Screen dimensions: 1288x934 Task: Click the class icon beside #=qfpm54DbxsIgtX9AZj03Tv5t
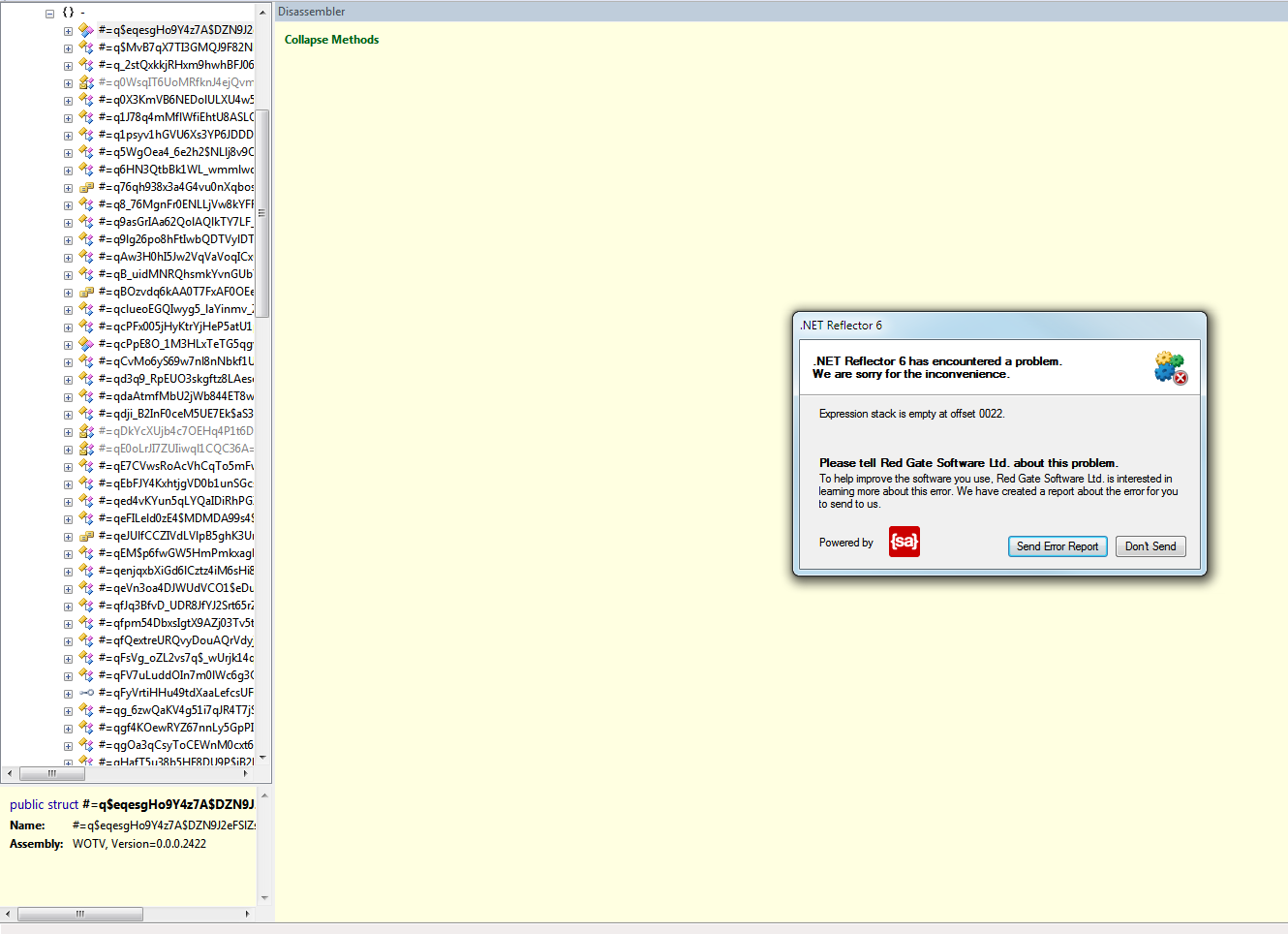pos(86,623)
